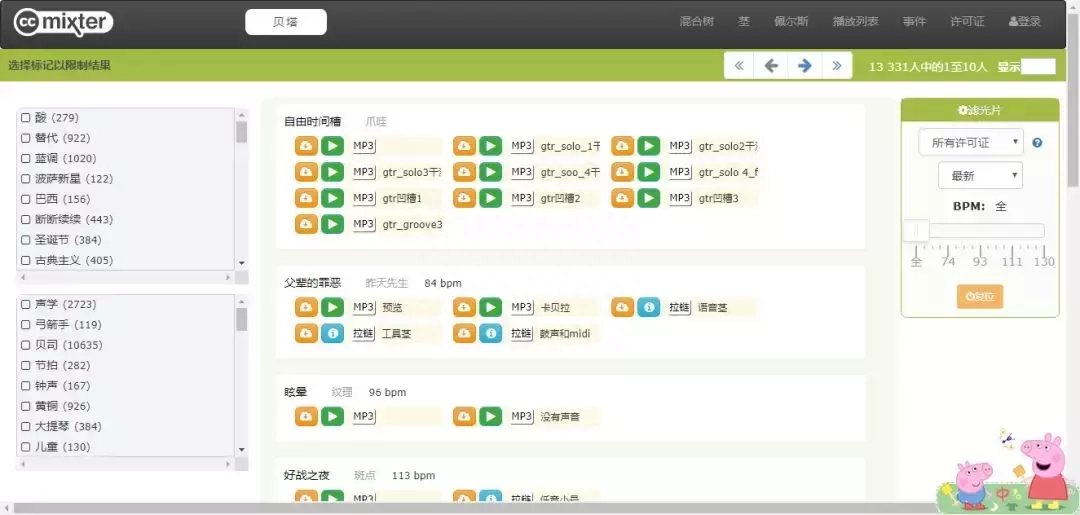Click the BPM slider handle
The height and width of the screenshot is (515, 1080).
(916, 231)
